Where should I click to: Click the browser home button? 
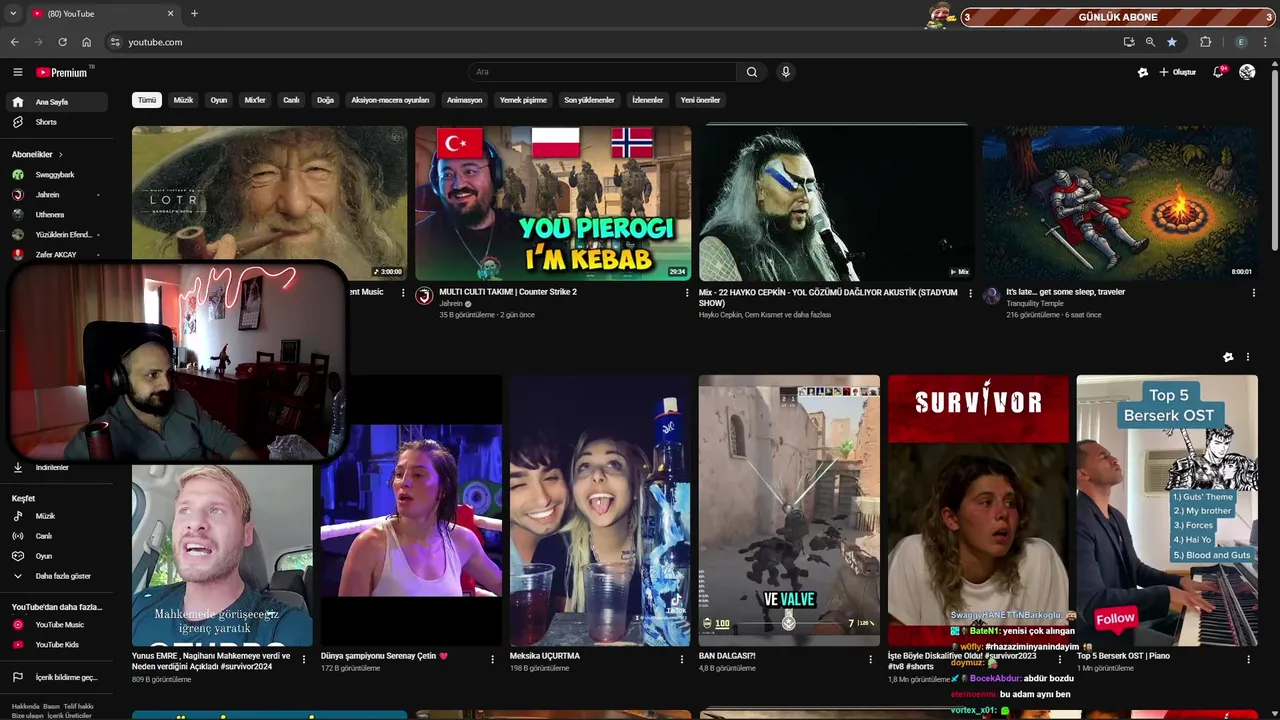pyautogui.click(x=86, y=42)
